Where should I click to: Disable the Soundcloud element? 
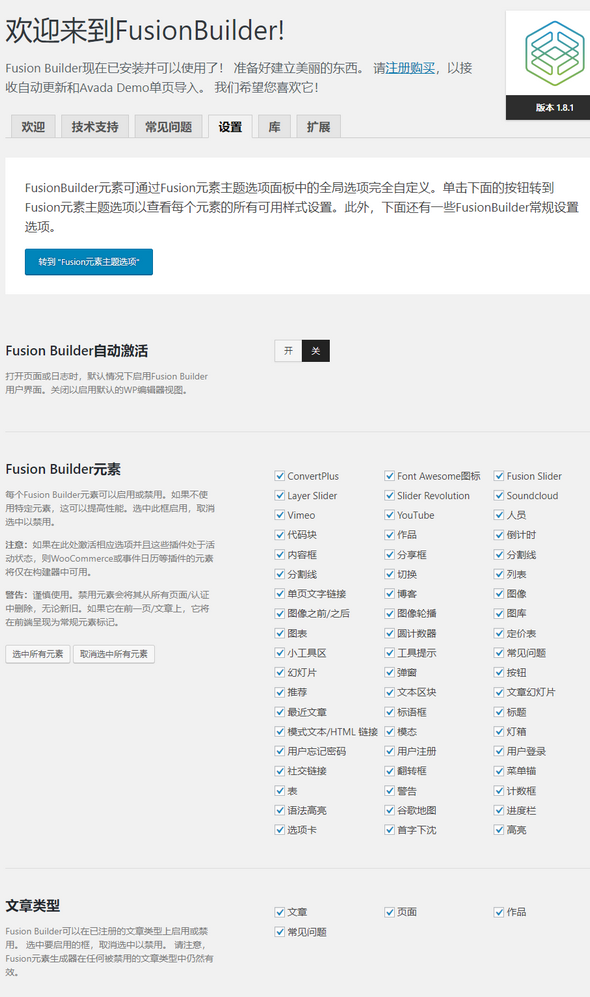tap(499, 495)
